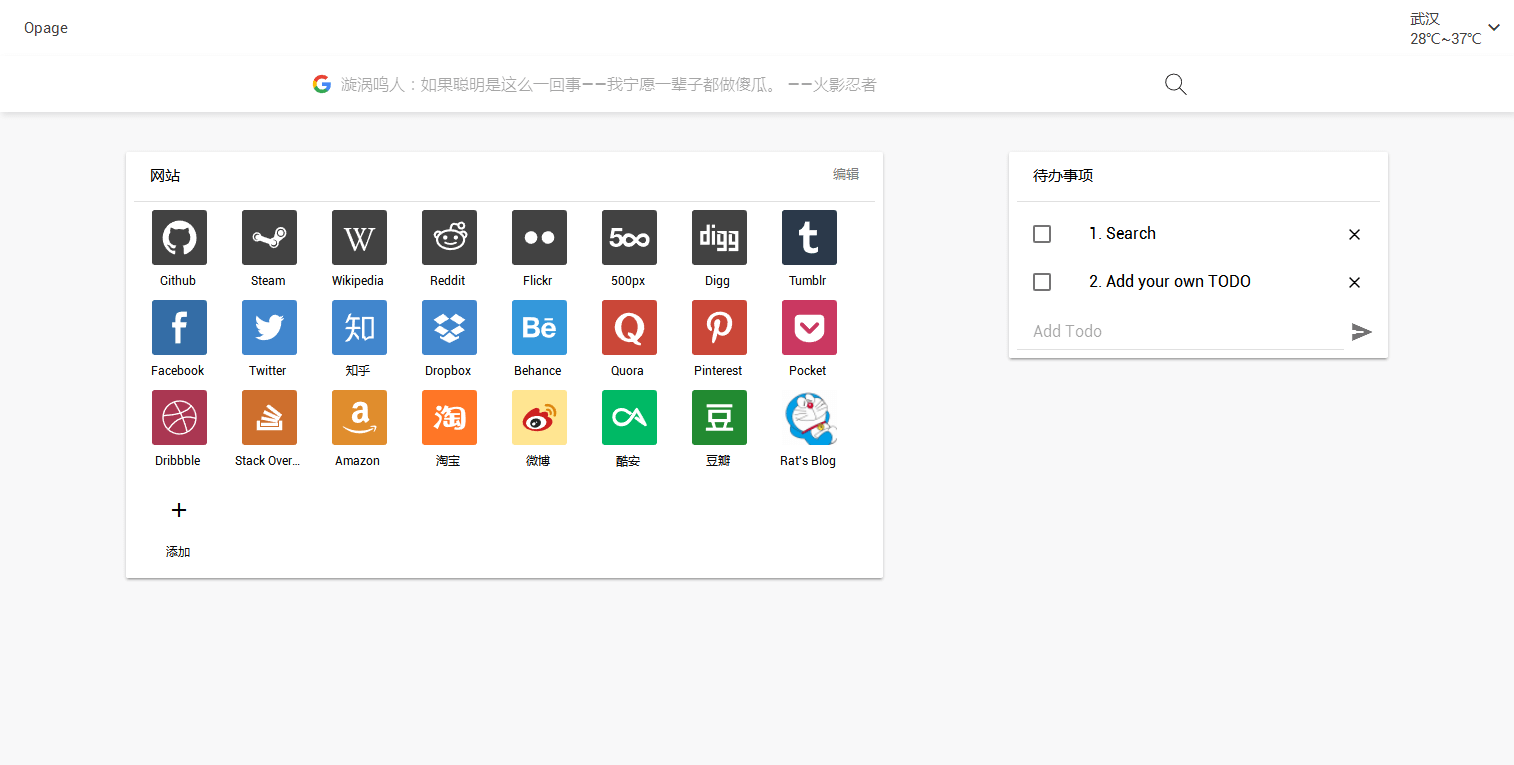Visit the 酷安 shortcut icon
This screenshot has height=765, width=1514.
click(x=629, y=417)
